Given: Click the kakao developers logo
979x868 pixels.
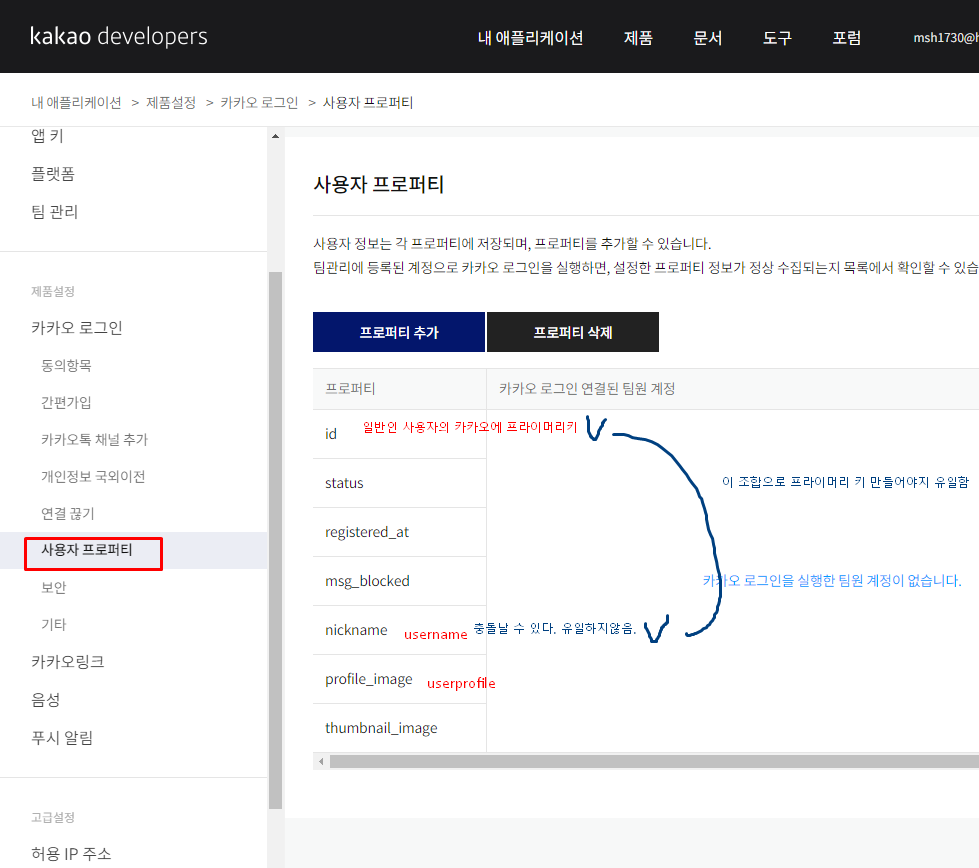Looking at the screenshot, I should pos(119,36).
